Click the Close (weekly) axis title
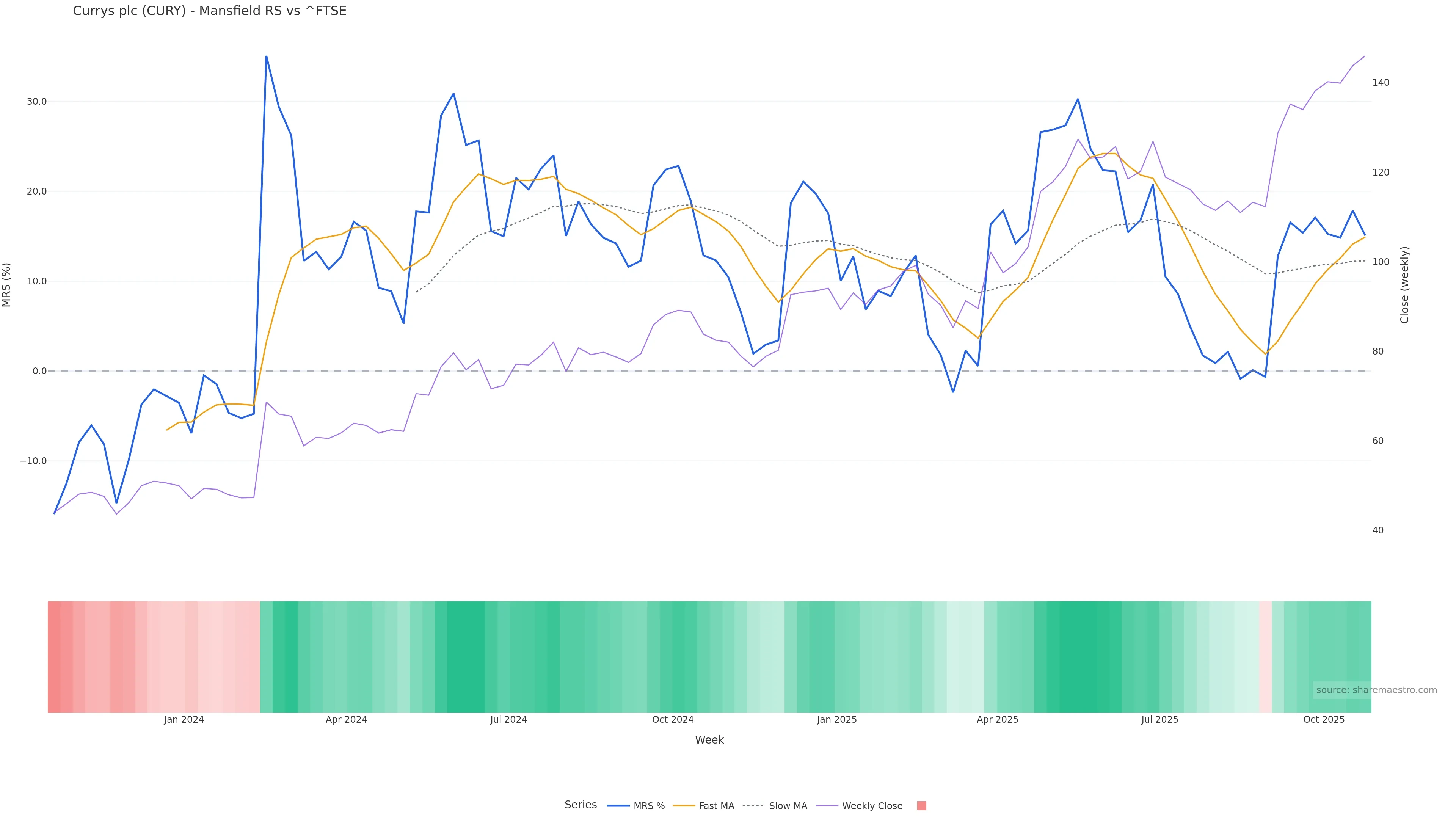1456x819 pixels. [x=1404, y=284]
